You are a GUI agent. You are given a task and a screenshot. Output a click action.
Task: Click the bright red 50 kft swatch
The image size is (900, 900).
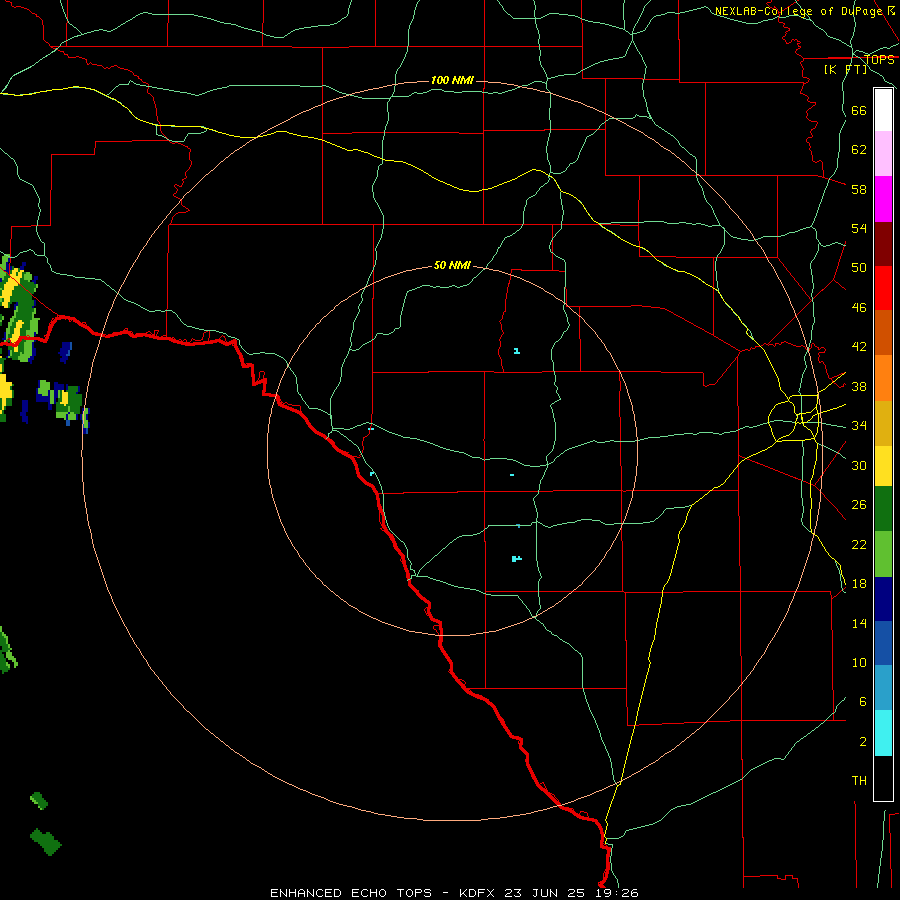(883, 288)
